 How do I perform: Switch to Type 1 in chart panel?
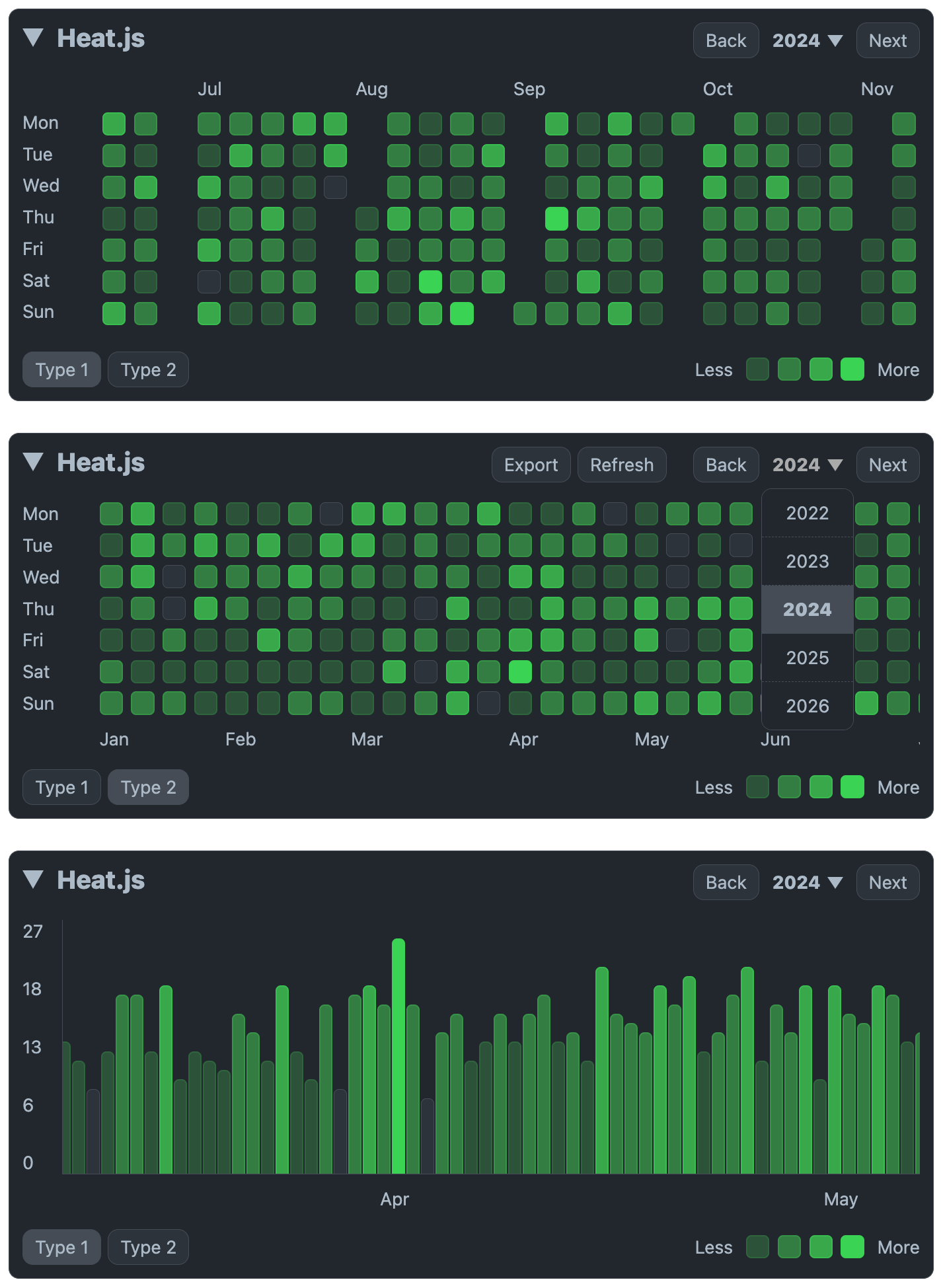pyautogui.click(x=61, y=1247)
